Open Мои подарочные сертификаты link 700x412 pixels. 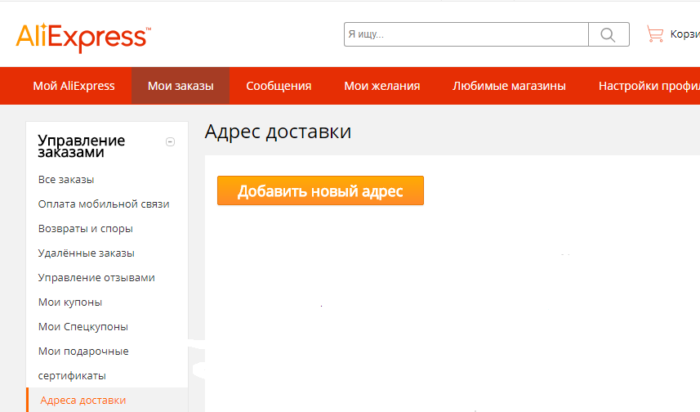click(83, 363)
